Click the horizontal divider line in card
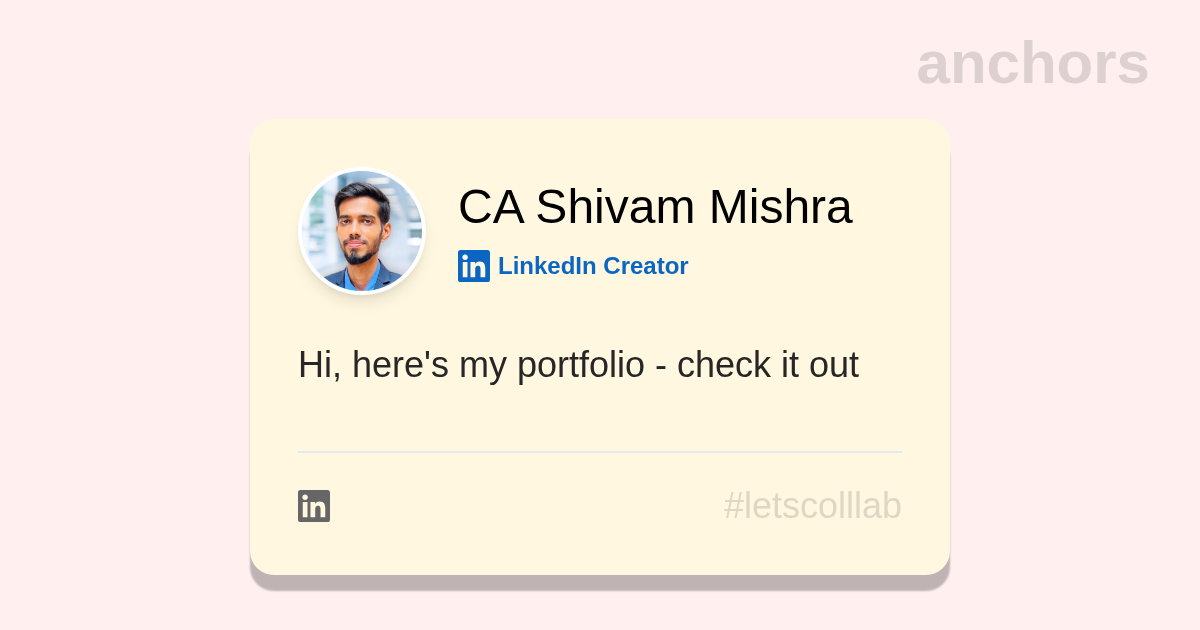Screen dimensions: 1200x630 [600, 452]
